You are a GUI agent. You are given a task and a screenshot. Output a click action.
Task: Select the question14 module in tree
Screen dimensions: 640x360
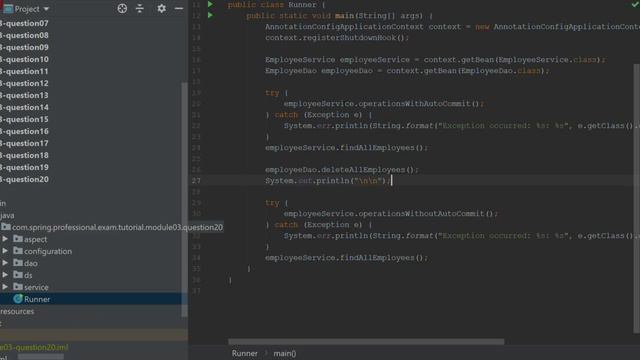click(24, 107)
